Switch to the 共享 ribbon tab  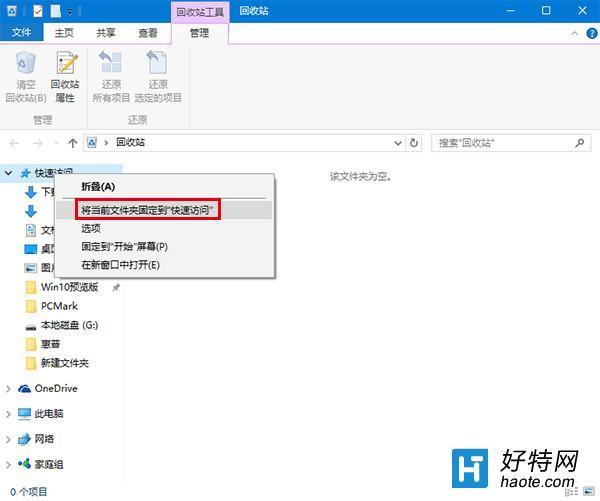click(106, 33)
